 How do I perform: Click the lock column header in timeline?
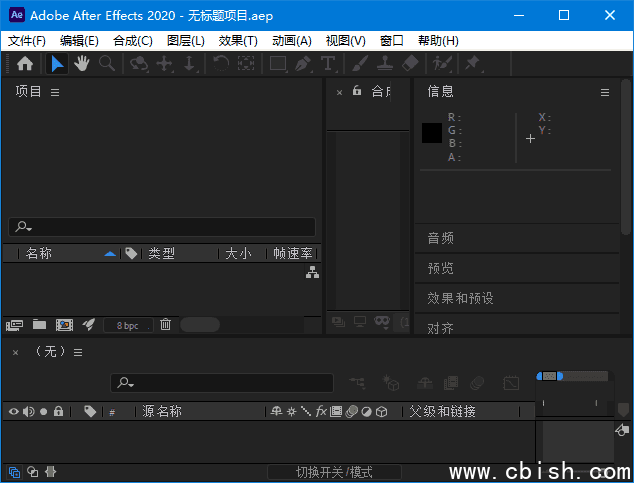point(59,411)
